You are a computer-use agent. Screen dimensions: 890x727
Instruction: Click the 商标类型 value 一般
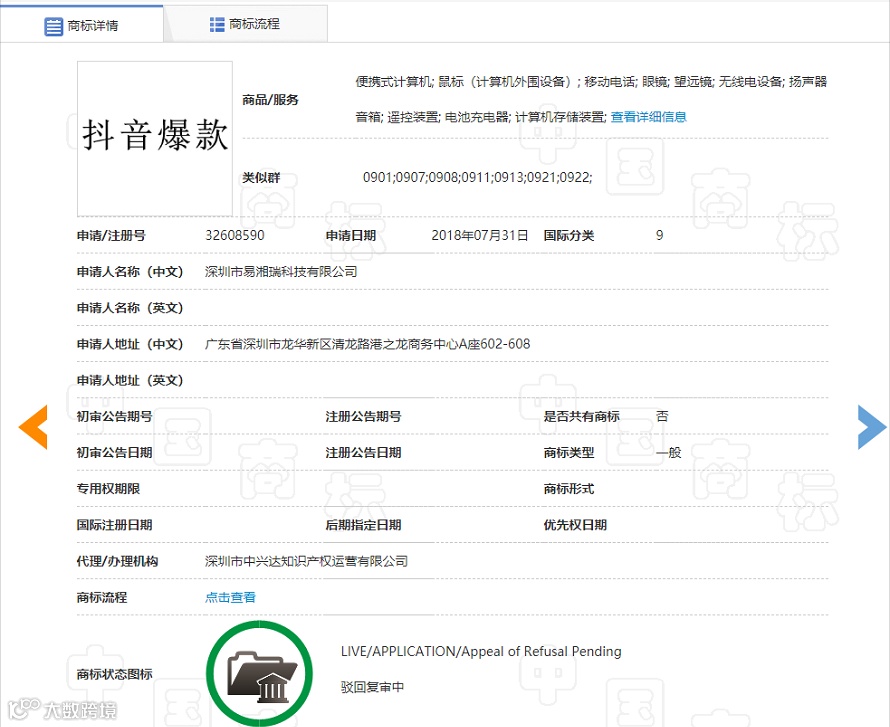[668, 452]
